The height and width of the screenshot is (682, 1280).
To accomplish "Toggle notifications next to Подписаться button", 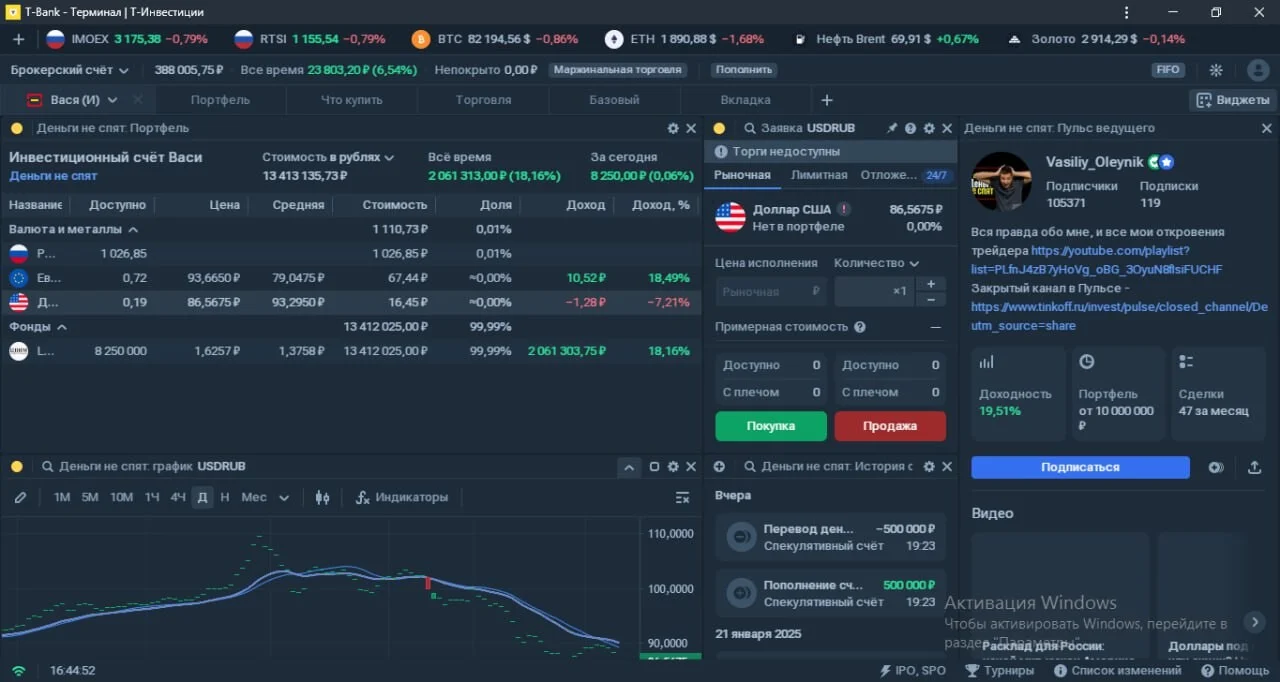I will [1216, 467].
